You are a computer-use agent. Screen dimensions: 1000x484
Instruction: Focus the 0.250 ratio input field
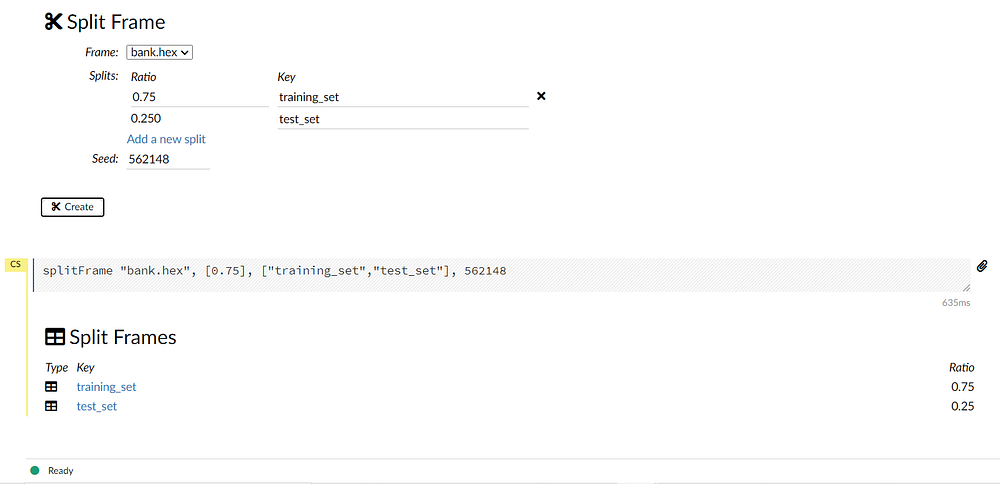197,118
